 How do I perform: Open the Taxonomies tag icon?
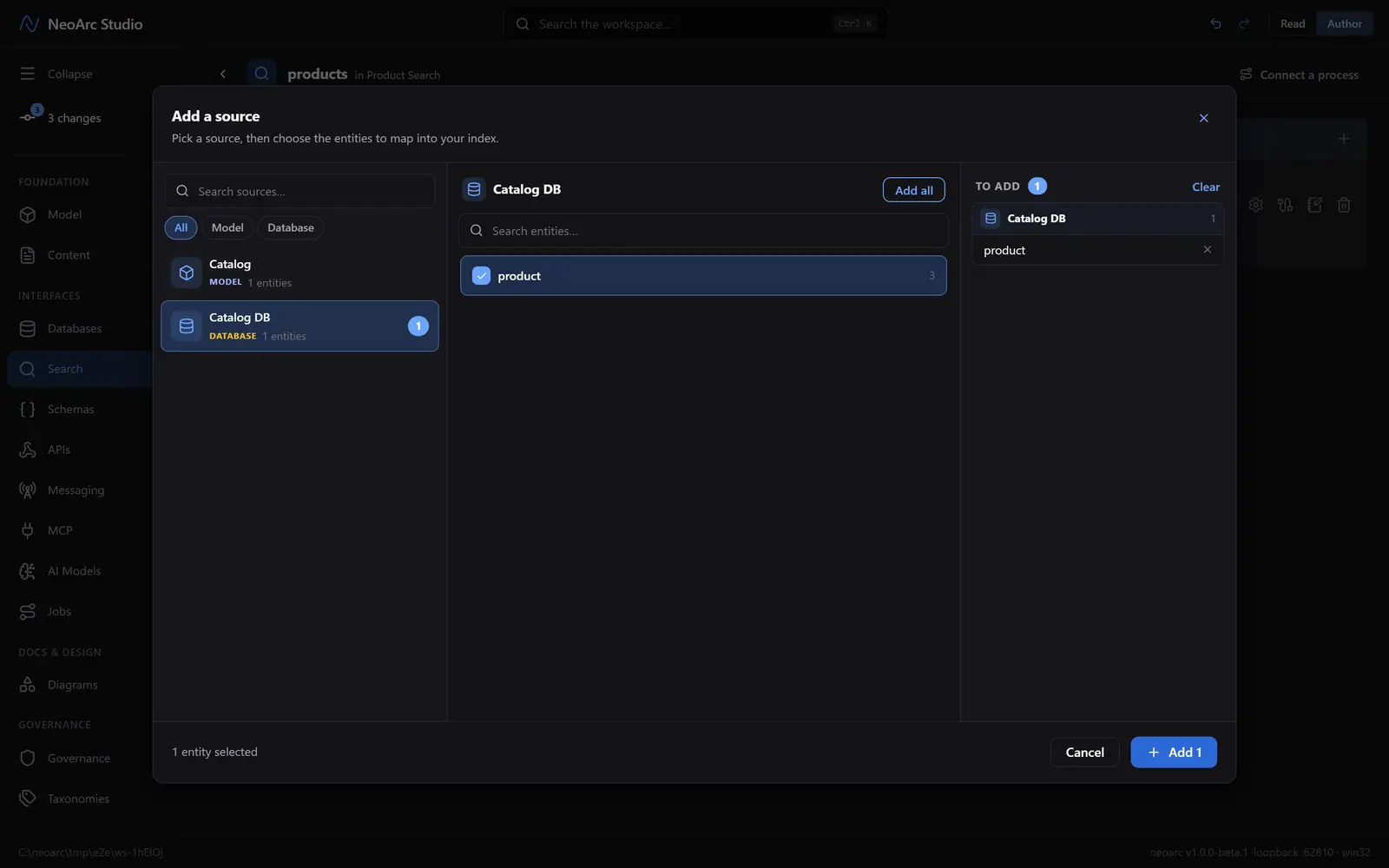pyautogui.click(x=28, y=799)
